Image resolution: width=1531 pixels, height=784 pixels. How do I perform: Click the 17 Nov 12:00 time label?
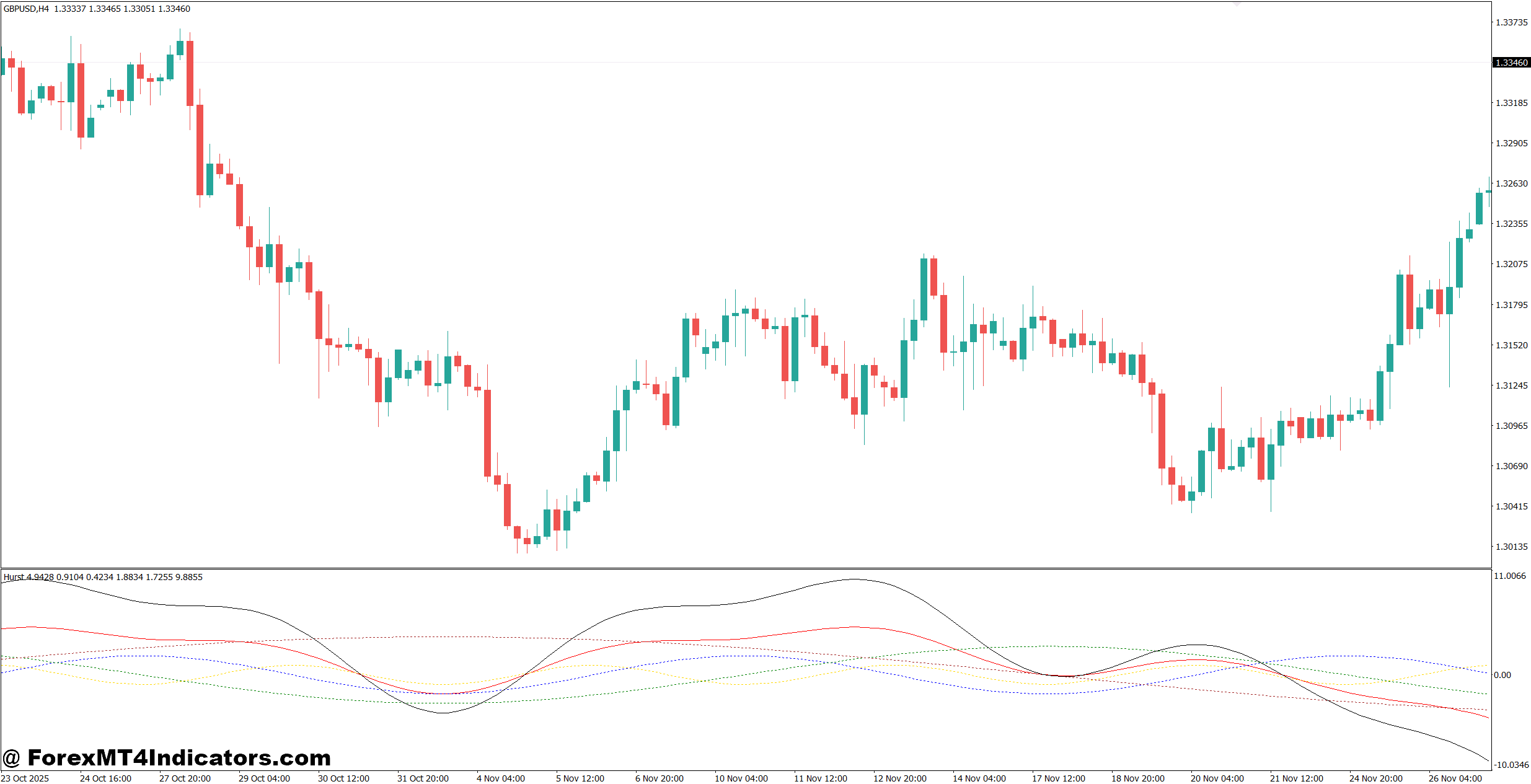tap(1059, 778)
